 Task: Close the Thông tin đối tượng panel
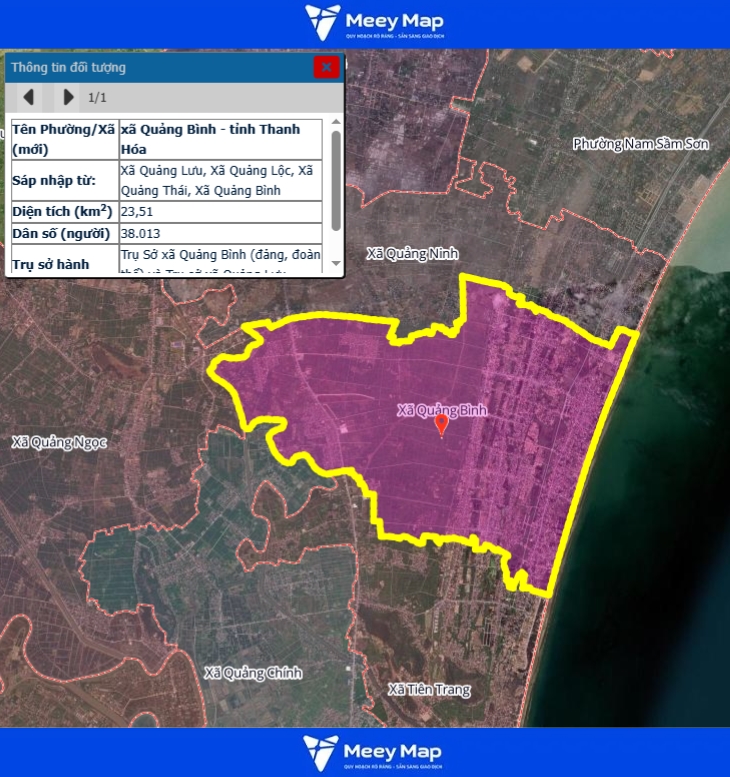tap(326, 67)
